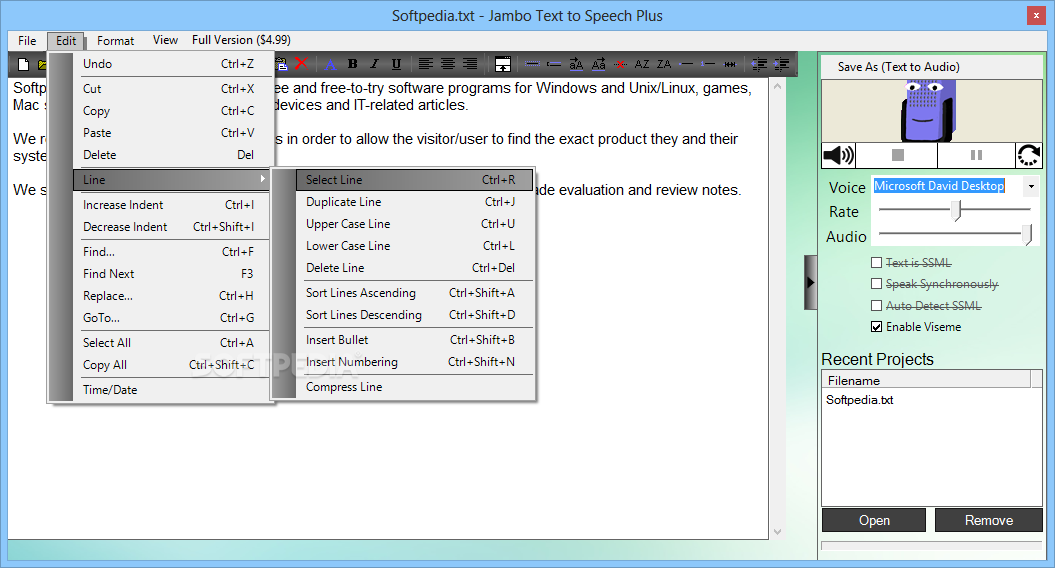Click the lower case line icon
This screenshot has height=568, width=1055.
598,65
